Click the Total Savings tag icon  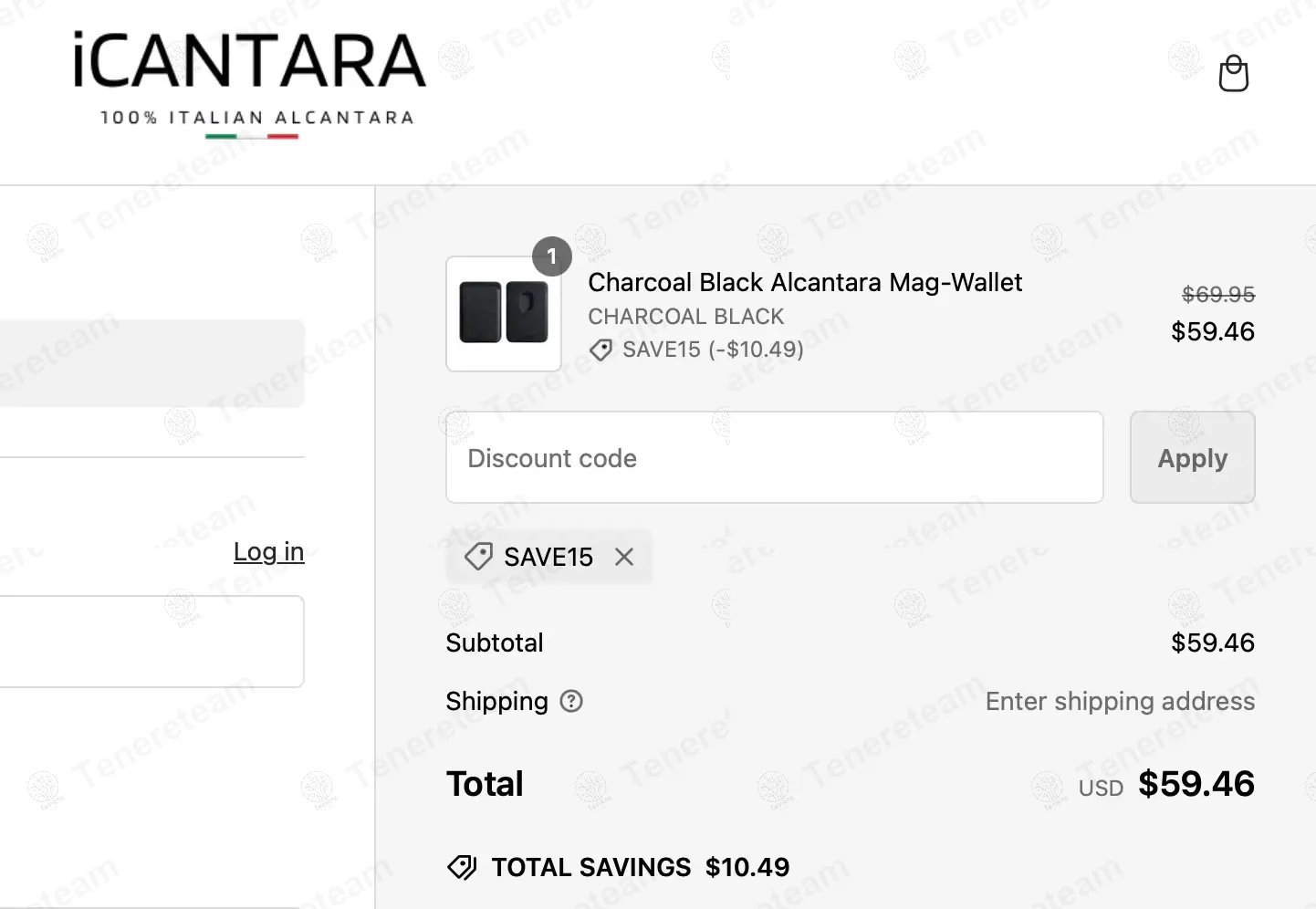pyautogui.click(x=462, y=867)
